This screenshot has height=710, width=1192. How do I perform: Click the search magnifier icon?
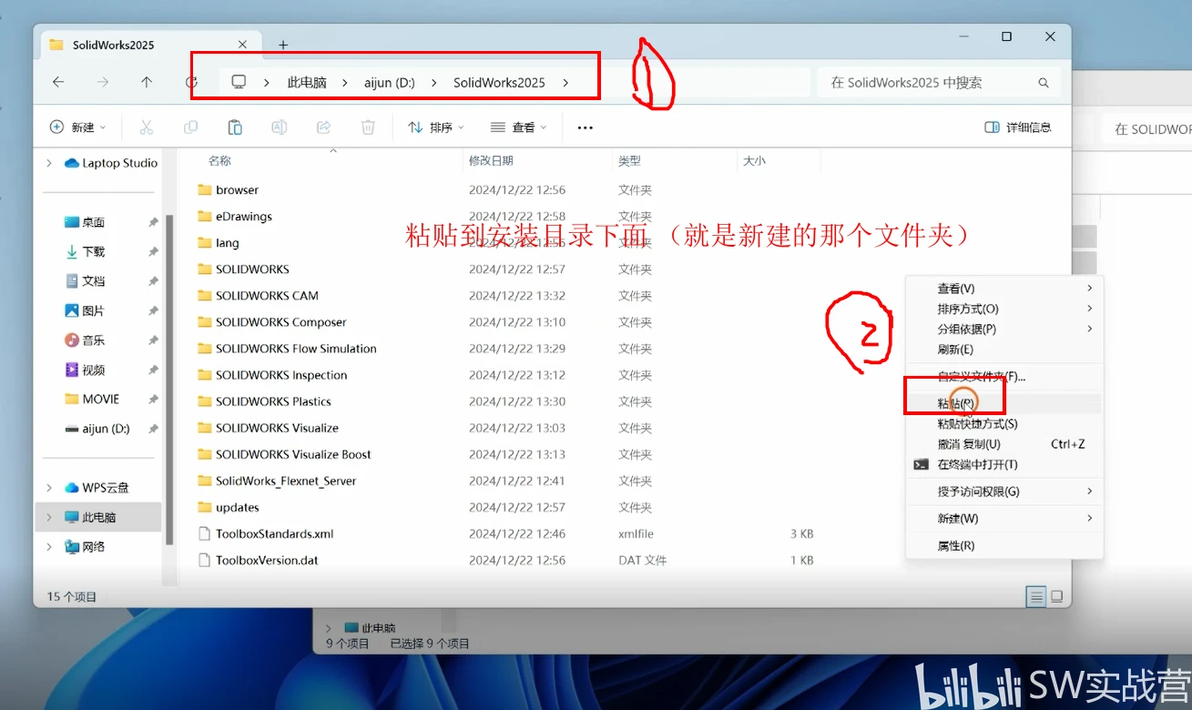pos(1043,82)
